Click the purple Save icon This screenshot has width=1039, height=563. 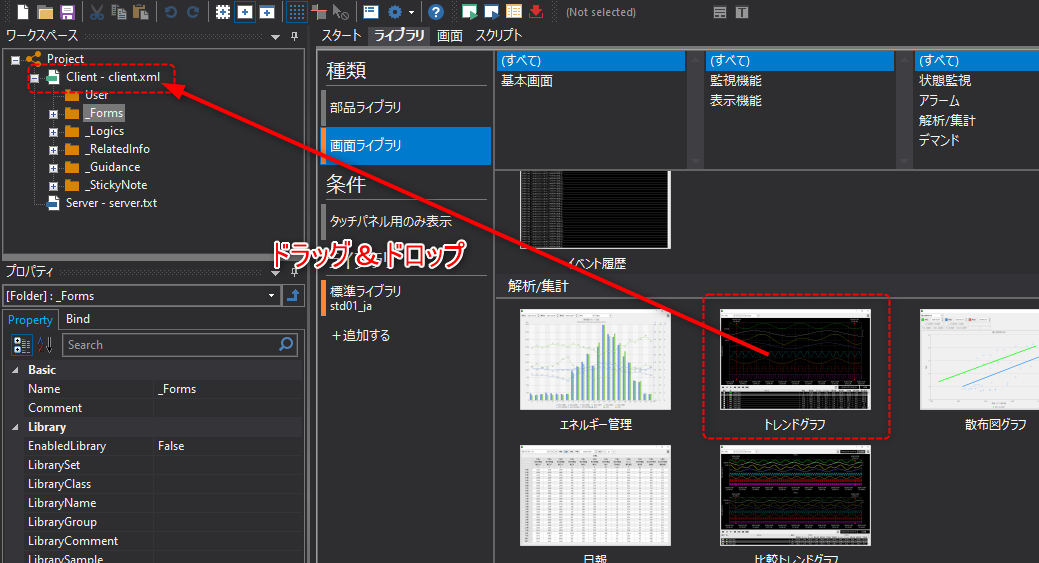67,12
